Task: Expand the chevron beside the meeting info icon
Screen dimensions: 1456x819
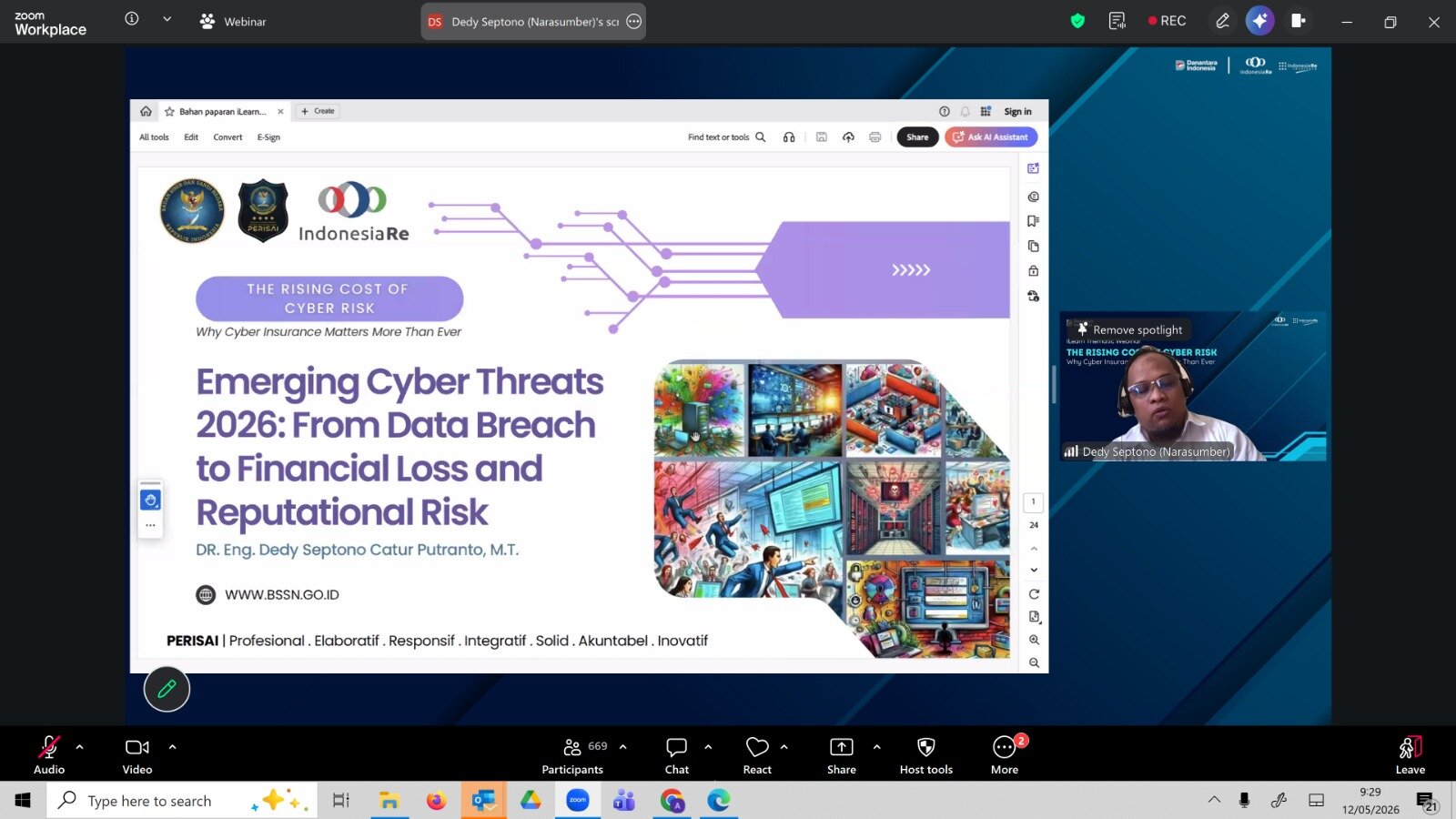Action: 167,19
